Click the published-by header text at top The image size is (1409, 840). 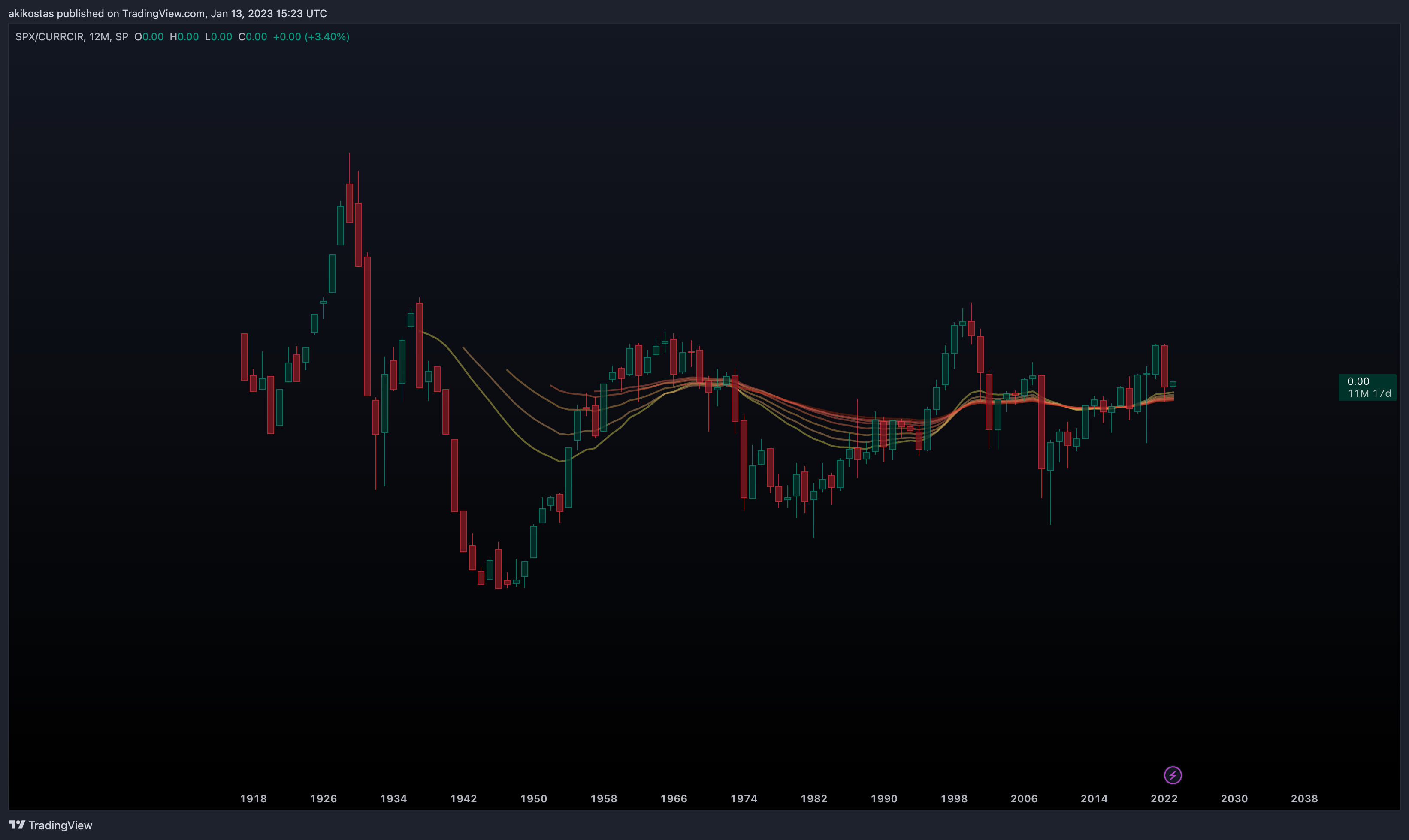pos(168,14)
